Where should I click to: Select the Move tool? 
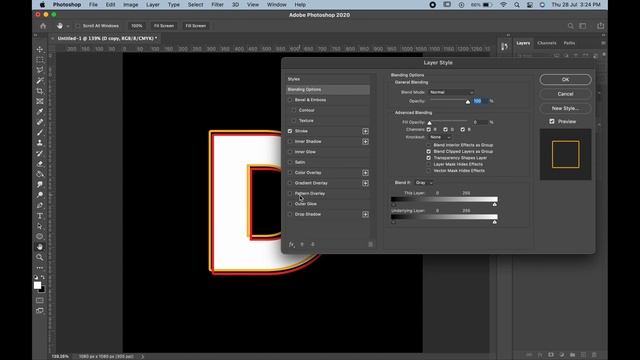(x=40, y=49)
